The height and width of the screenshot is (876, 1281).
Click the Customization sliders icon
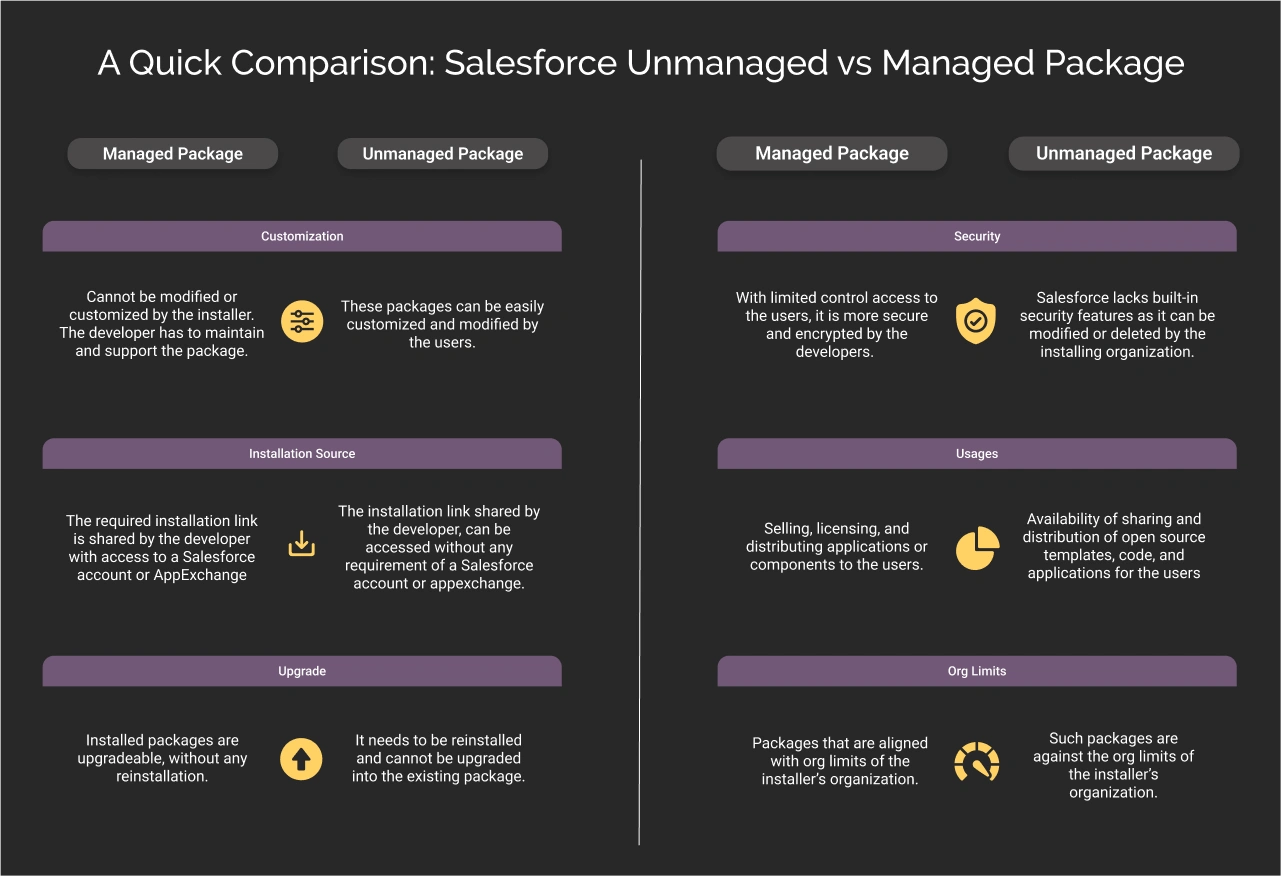click(x=301, y=322)
